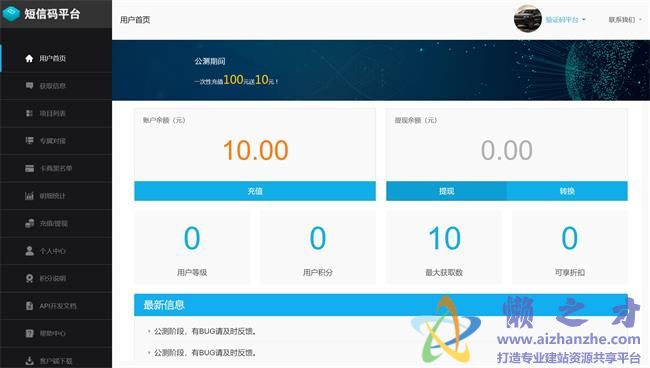Click the medal icon in sidebar
The height and width of the screenshot is (368, 650).
click(29, 278)
